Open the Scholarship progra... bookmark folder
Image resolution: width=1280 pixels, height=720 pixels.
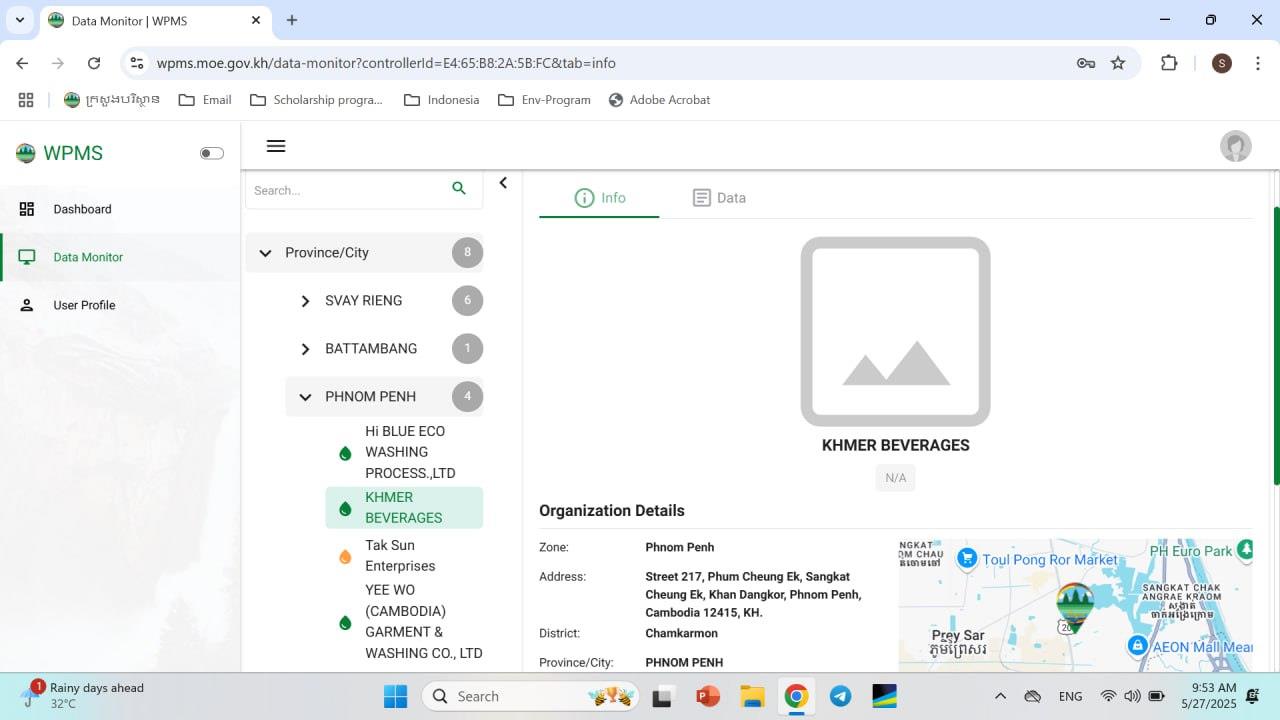(316, 100)
